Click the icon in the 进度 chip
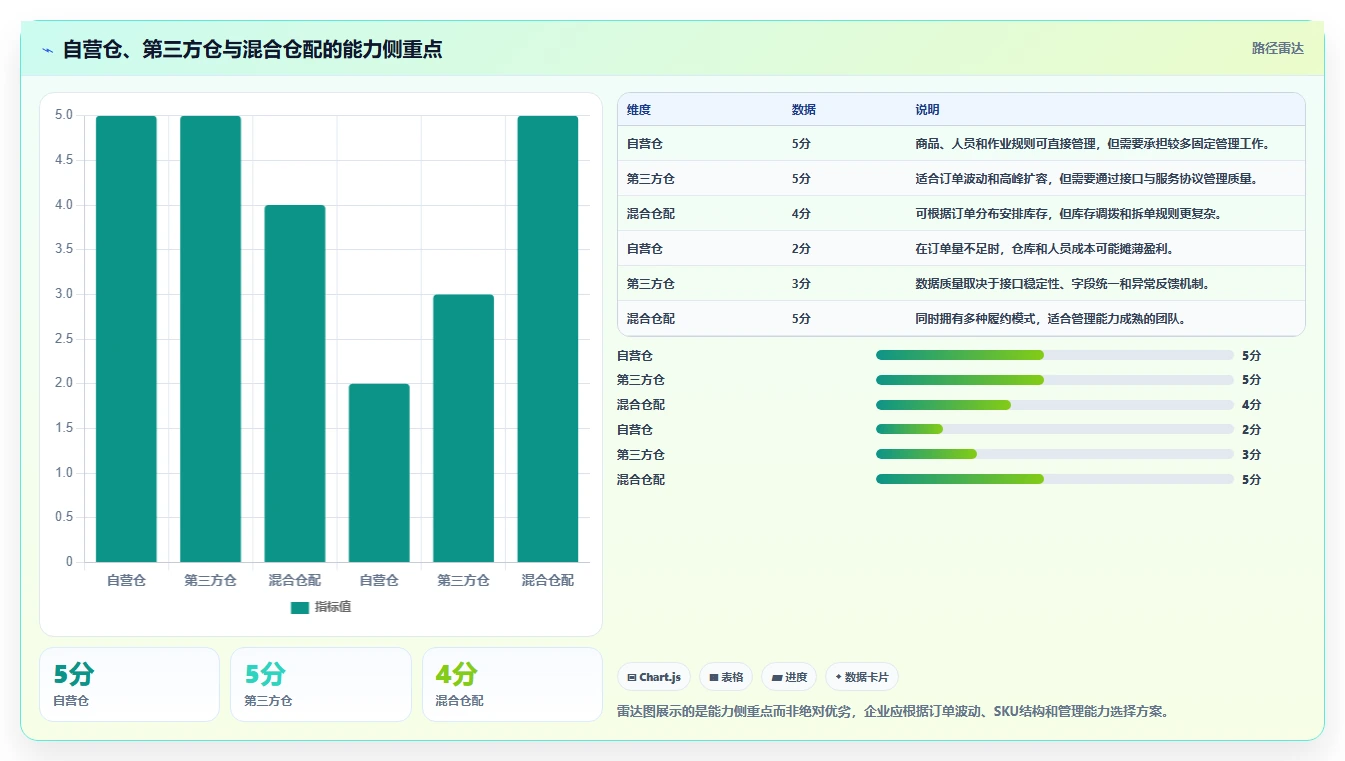1345x761 pixels. [777, 677]
